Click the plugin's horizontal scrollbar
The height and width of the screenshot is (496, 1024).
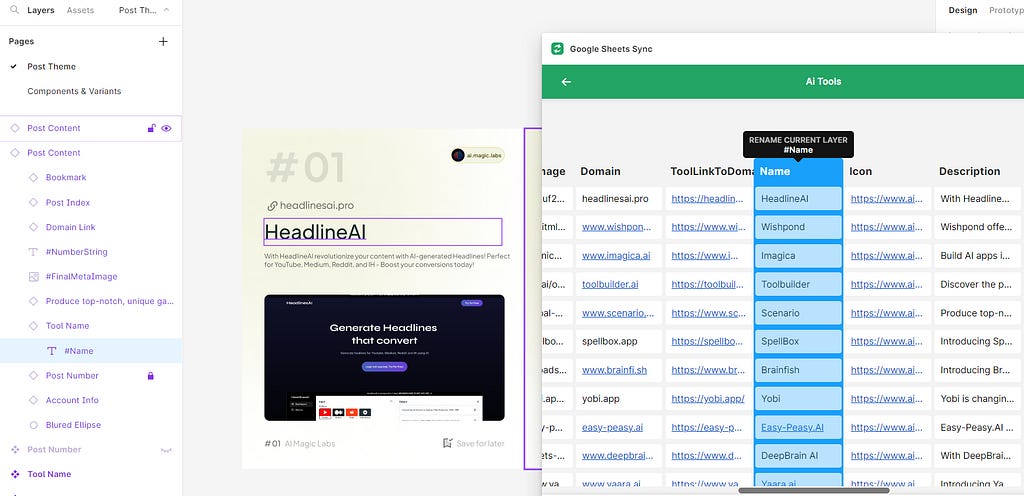point(813,490)
